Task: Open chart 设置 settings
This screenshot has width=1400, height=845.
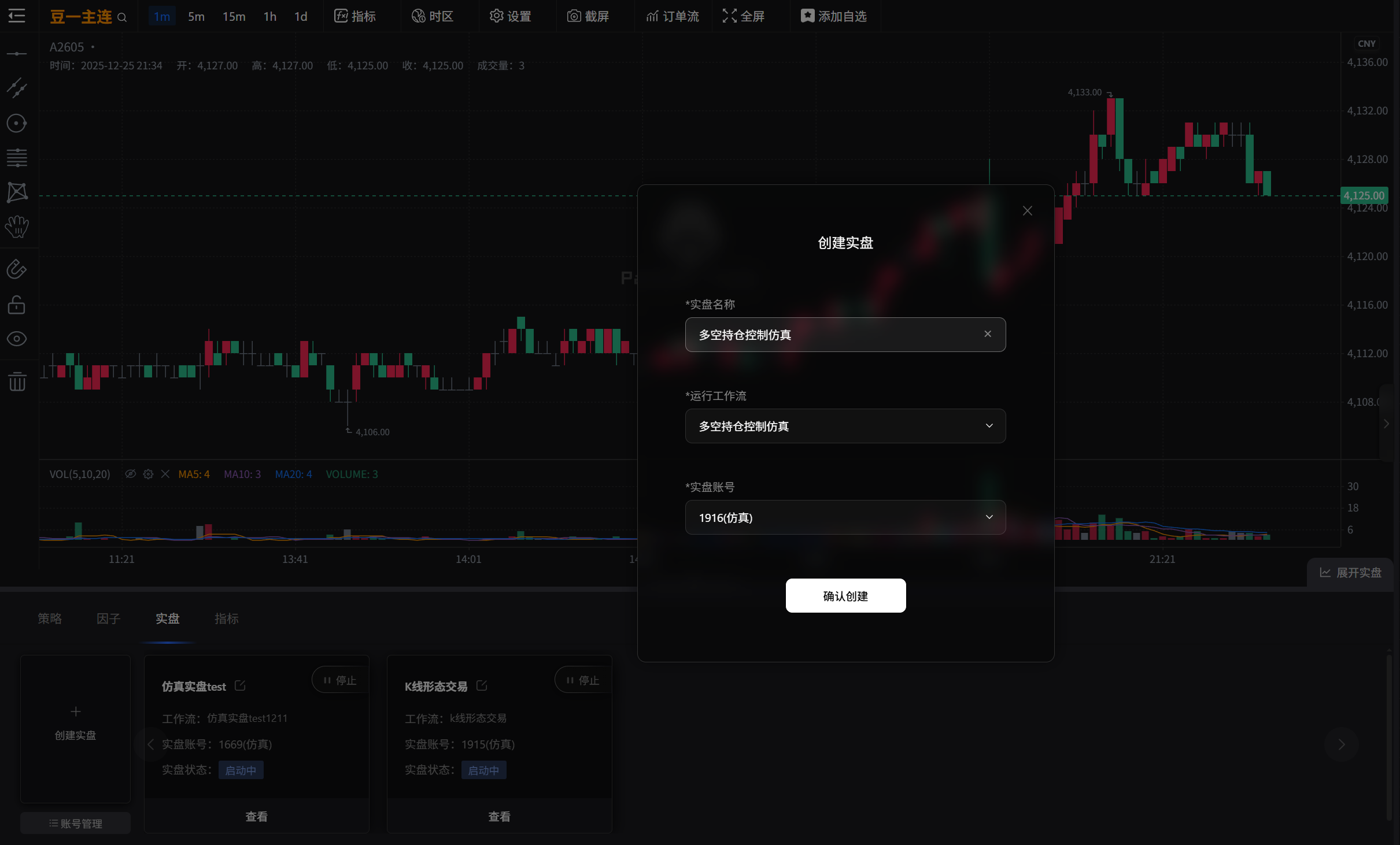Action: tap(510, 16)
